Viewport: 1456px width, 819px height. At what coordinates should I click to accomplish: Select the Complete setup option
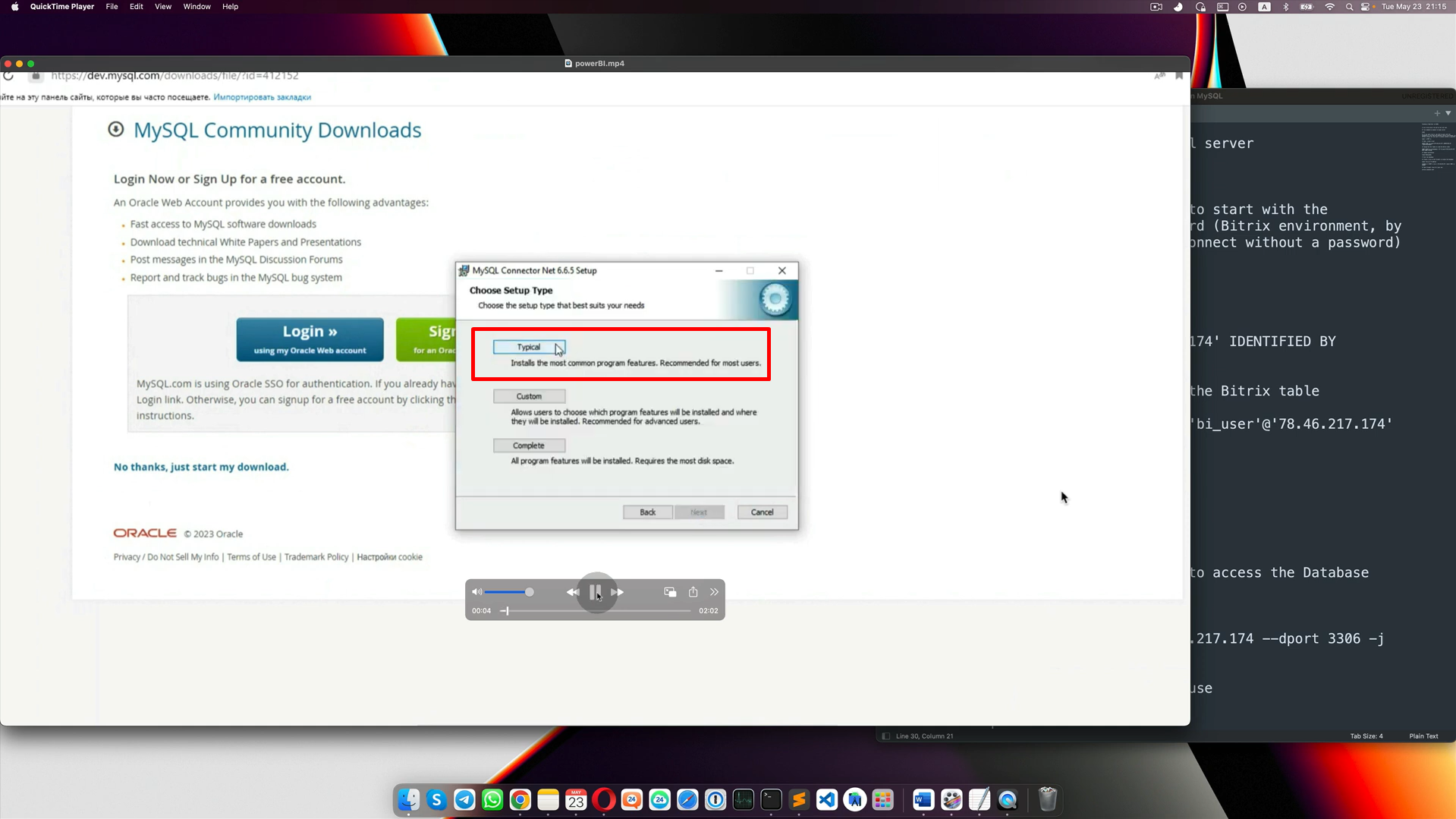[x=529, y=445]
